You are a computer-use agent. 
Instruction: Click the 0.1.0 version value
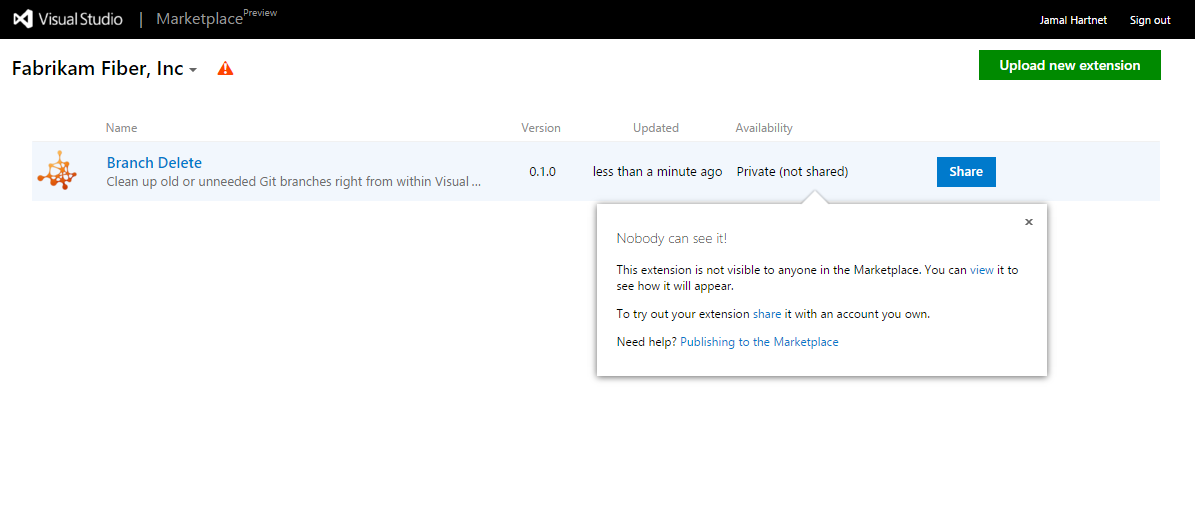tap(543, 172)
